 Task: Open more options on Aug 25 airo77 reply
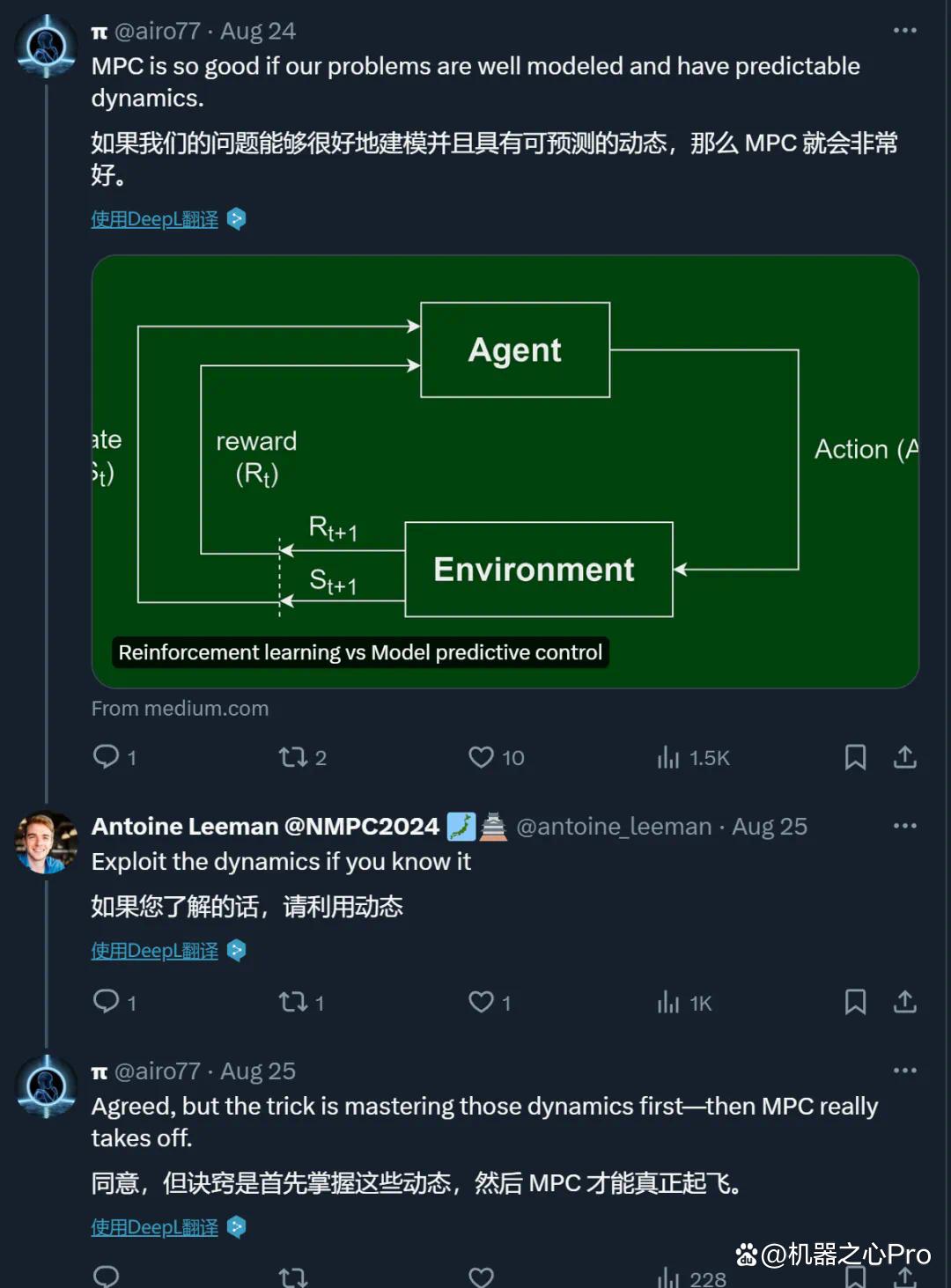(905, 1071)
